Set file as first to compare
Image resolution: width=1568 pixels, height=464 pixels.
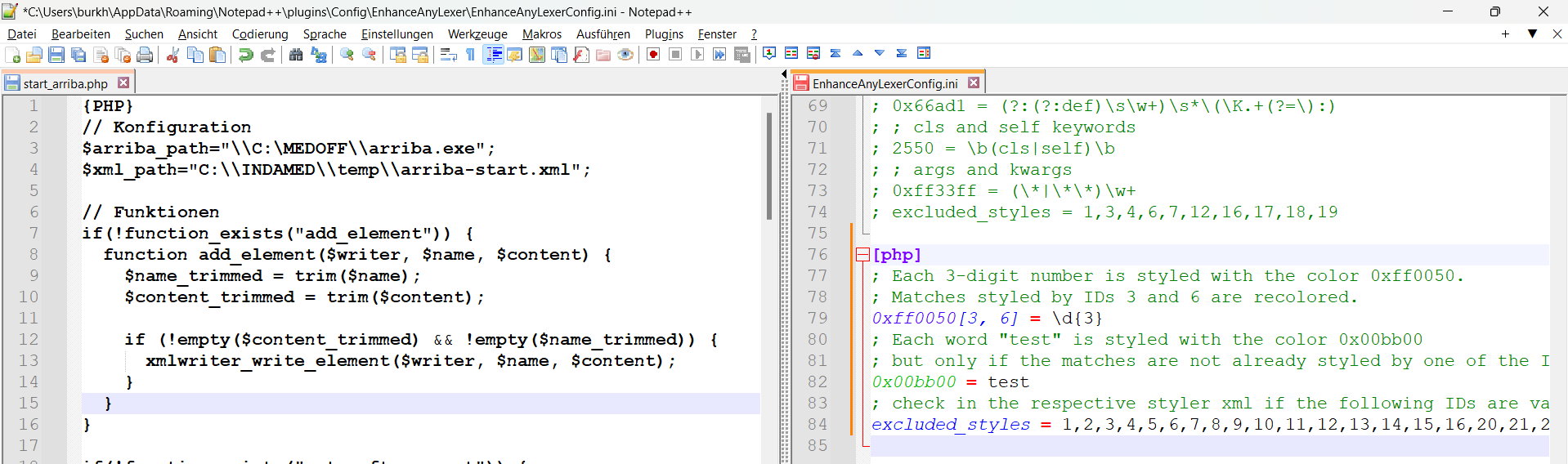click(x=769, y=53)
